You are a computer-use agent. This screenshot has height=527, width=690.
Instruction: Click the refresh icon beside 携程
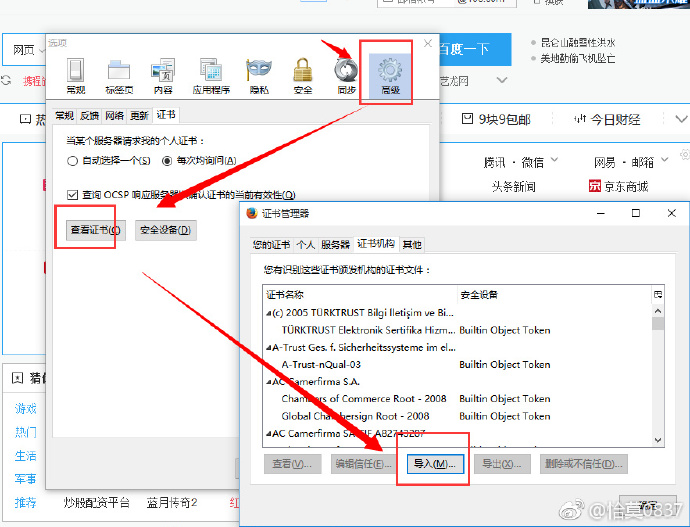click(6, 81)
